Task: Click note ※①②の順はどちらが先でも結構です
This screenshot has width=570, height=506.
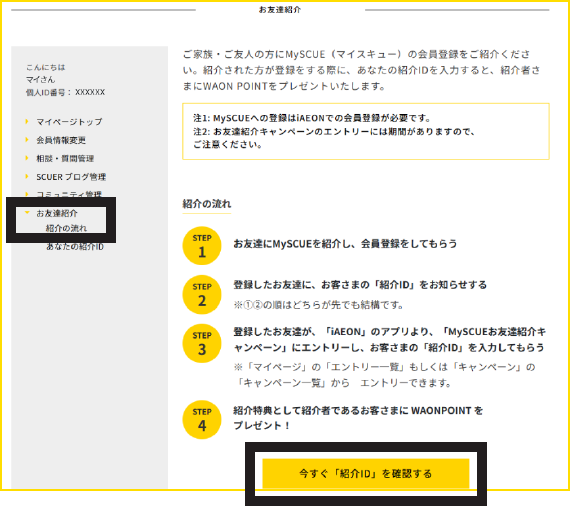Action: tap(318, 305)
